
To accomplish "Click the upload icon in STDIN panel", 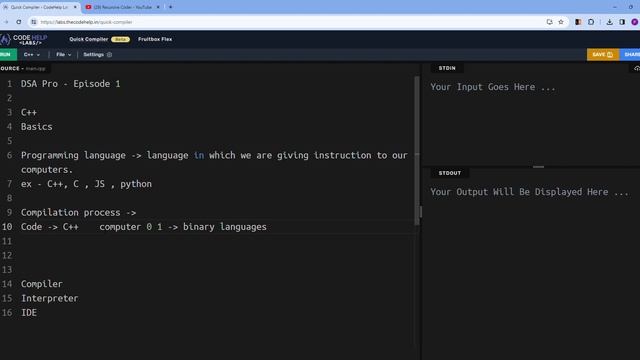I will pyautogui.click(x=636, y=69).
